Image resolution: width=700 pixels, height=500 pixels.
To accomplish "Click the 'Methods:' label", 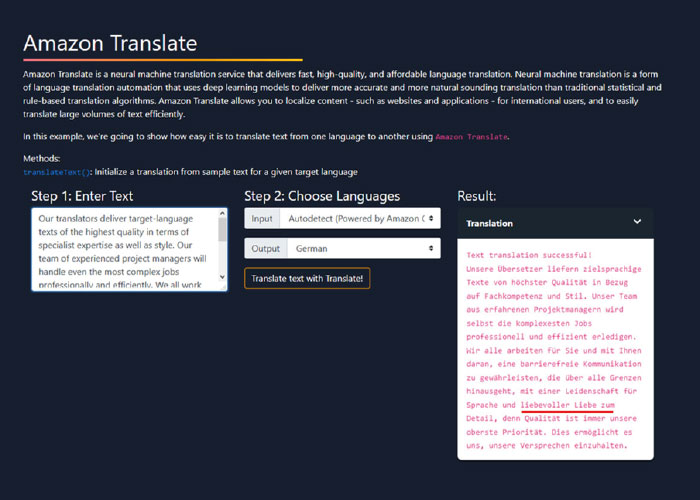I will click(42, 158).
